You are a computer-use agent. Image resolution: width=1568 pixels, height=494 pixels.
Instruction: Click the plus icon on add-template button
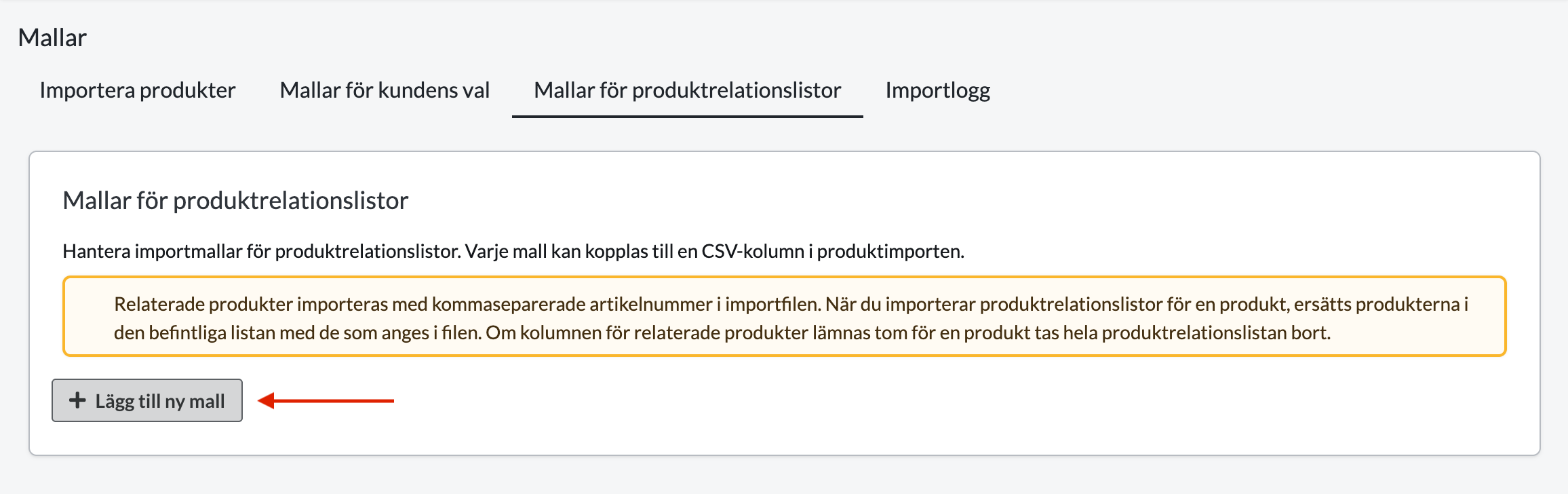[x=77, y=400]
